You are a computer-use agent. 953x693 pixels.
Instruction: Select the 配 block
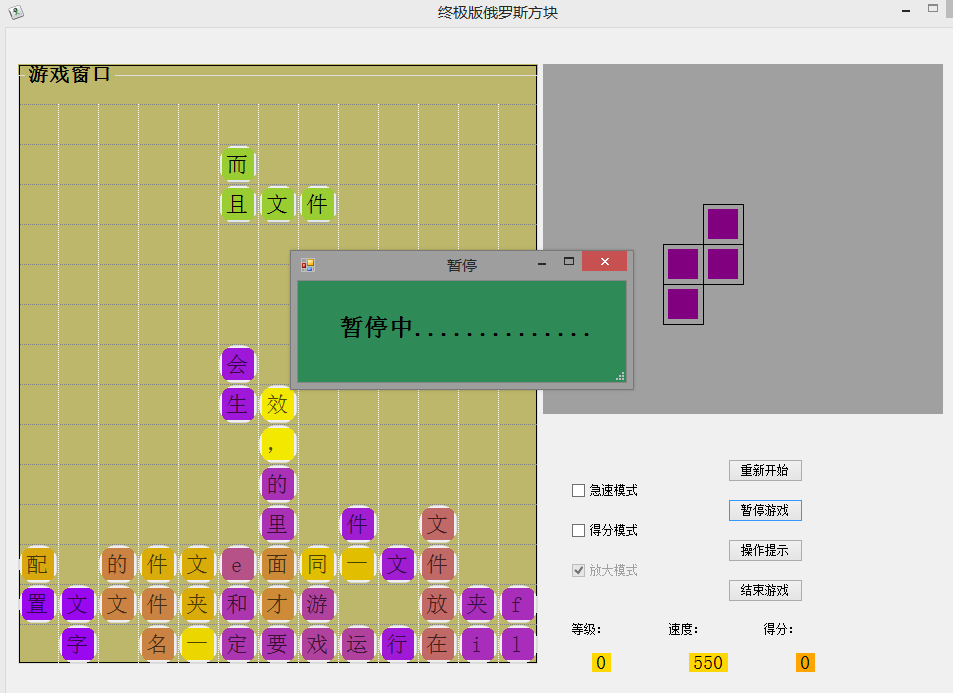(x=38, y=564)
